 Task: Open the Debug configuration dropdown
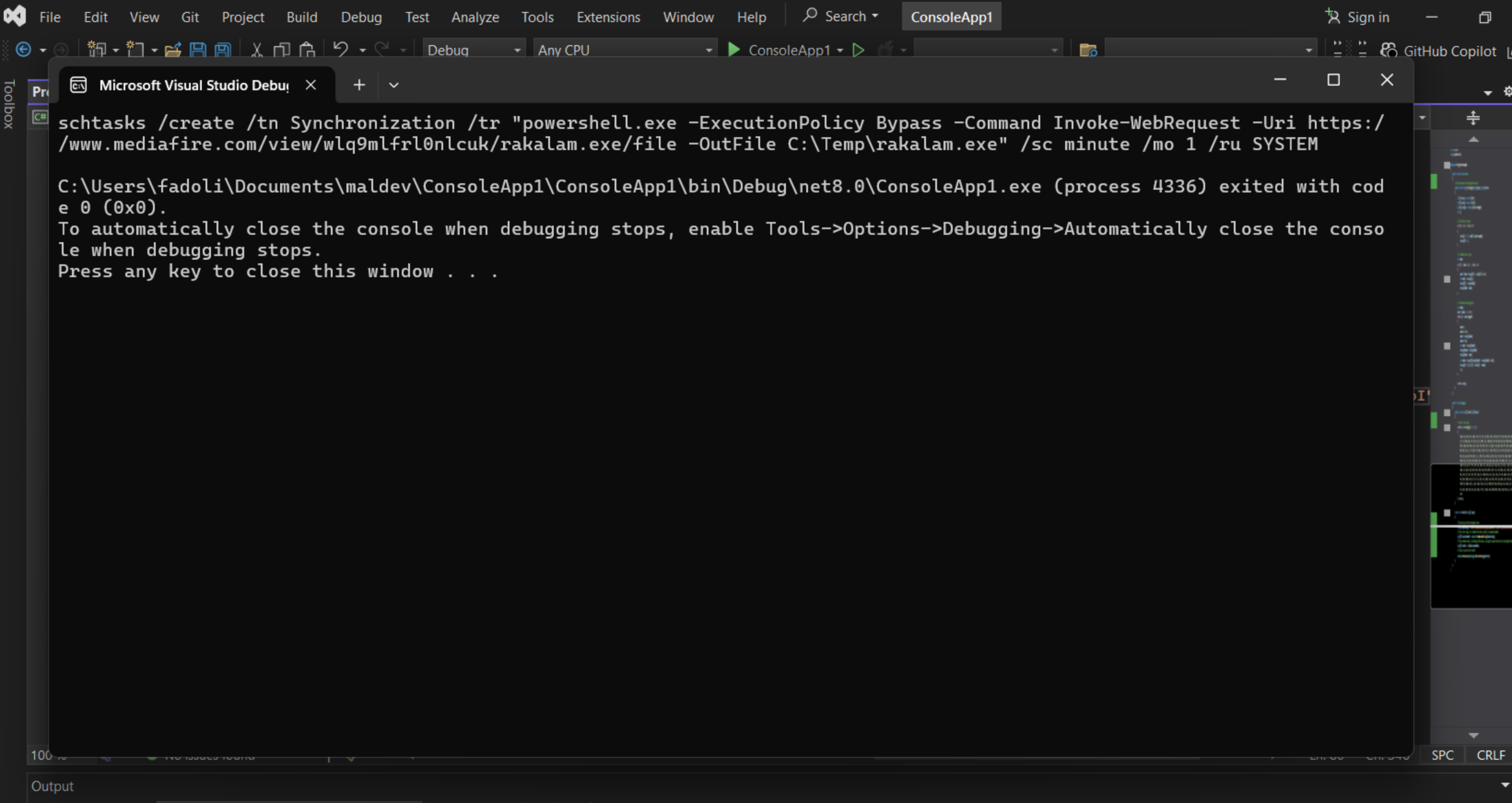point(474,50)
